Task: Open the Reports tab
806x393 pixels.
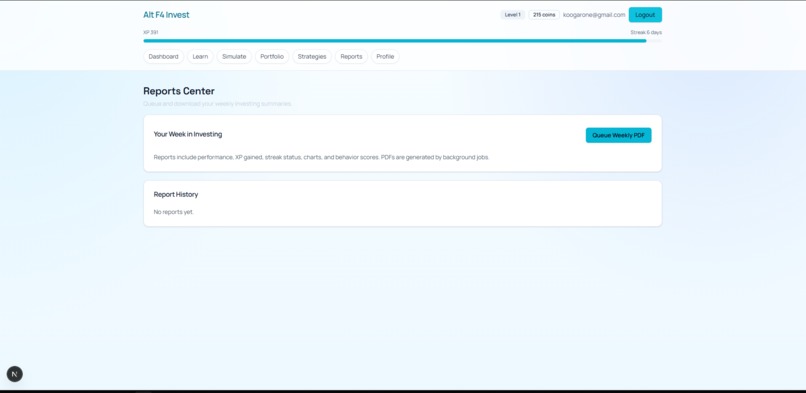Action: (x=351, y=57)
